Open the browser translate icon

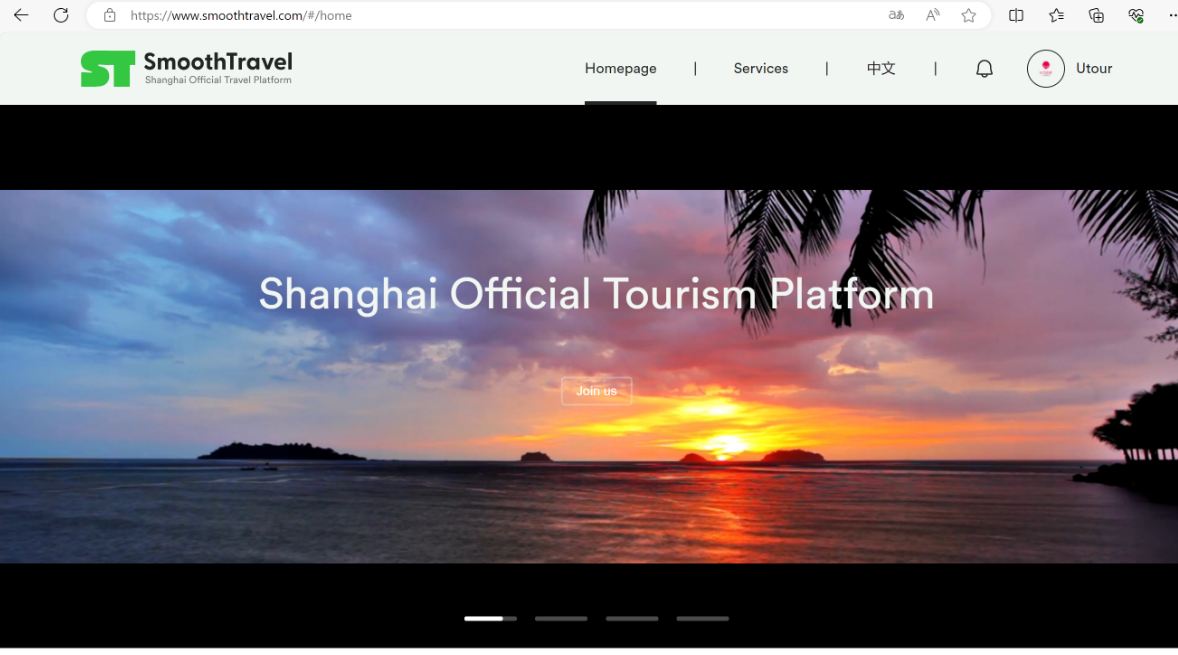[x=896, y=15]
